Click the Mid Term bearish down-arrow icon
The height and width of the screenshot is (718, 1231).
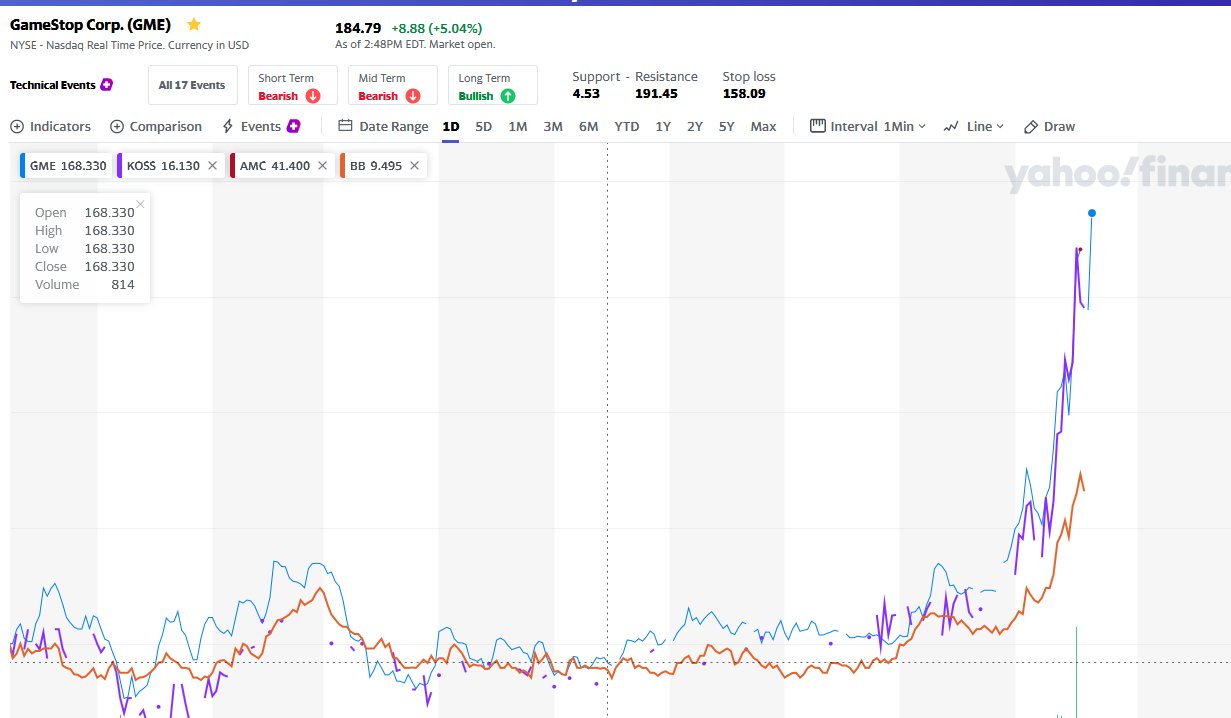click(413, 96)
